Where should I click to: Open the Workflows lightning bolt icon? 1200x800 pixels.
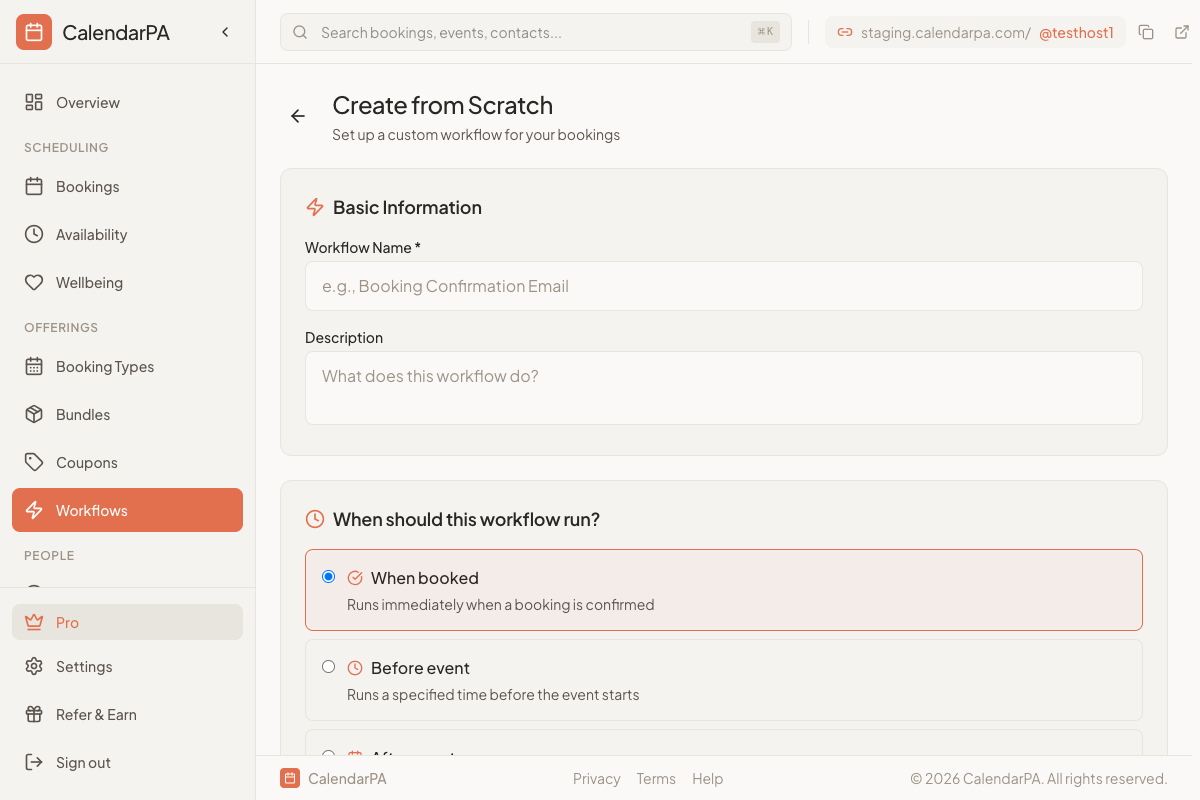pyautogui.click(x=34, y=510)
